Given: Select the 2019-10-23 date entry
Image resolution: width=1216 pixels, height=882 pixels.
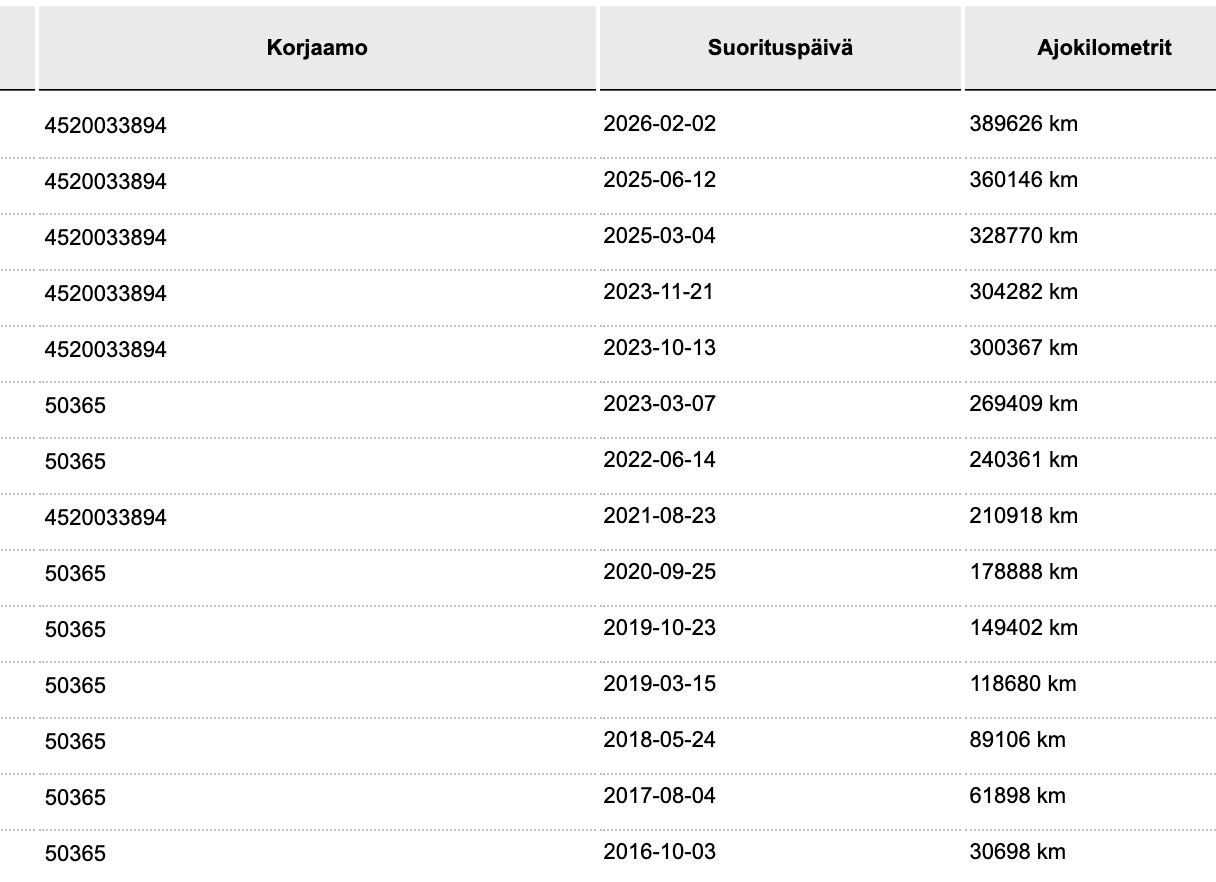Looking at the screenshot, I should (x=660, y=628).
